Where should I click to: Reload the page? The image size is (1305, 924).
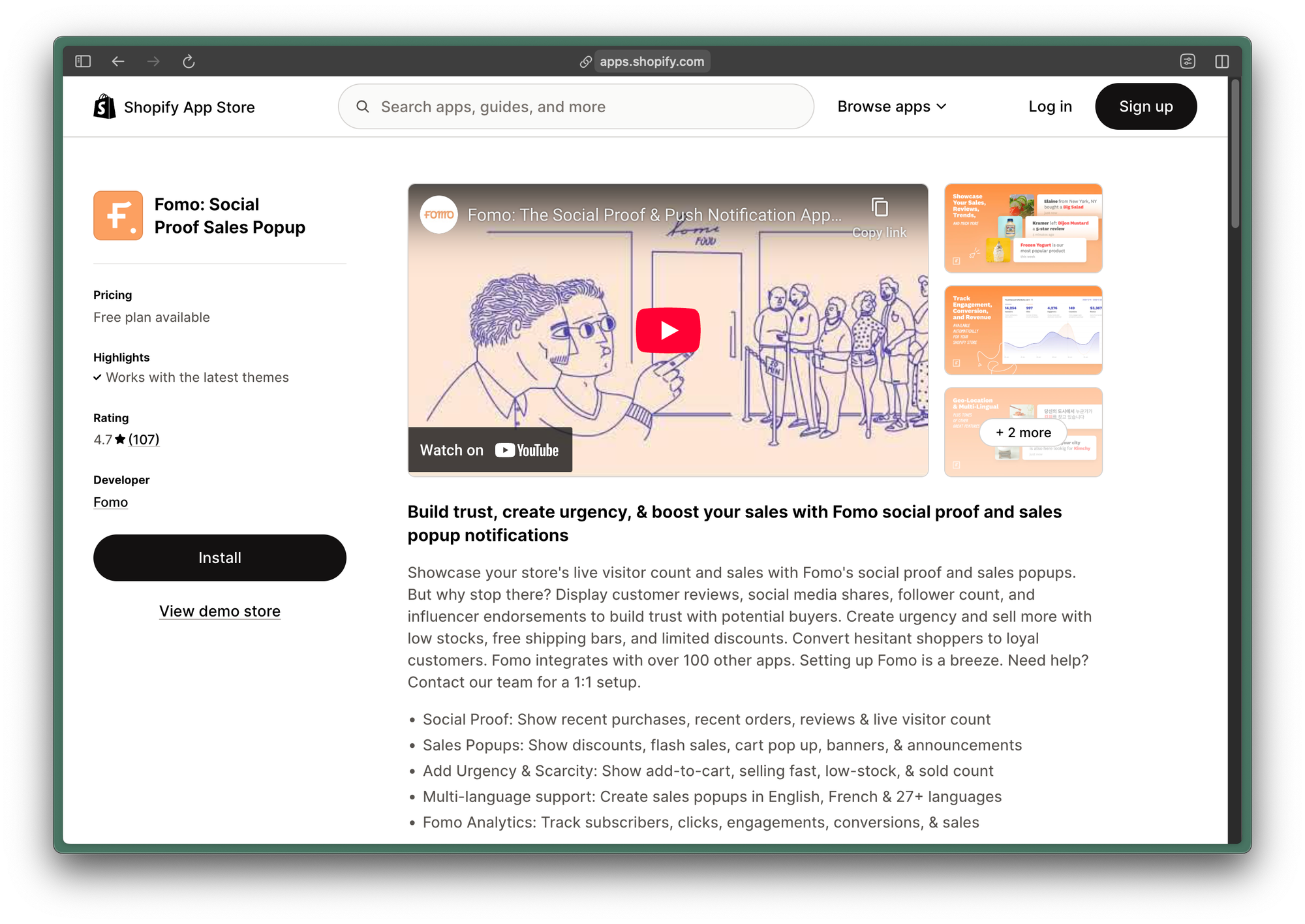[x=189, y=61]
